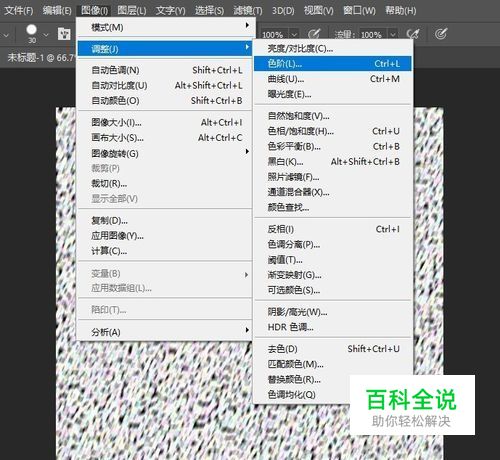Open the flow 100% dropdown arrow
Screen dimensions: 500x460
coord(393,34)
